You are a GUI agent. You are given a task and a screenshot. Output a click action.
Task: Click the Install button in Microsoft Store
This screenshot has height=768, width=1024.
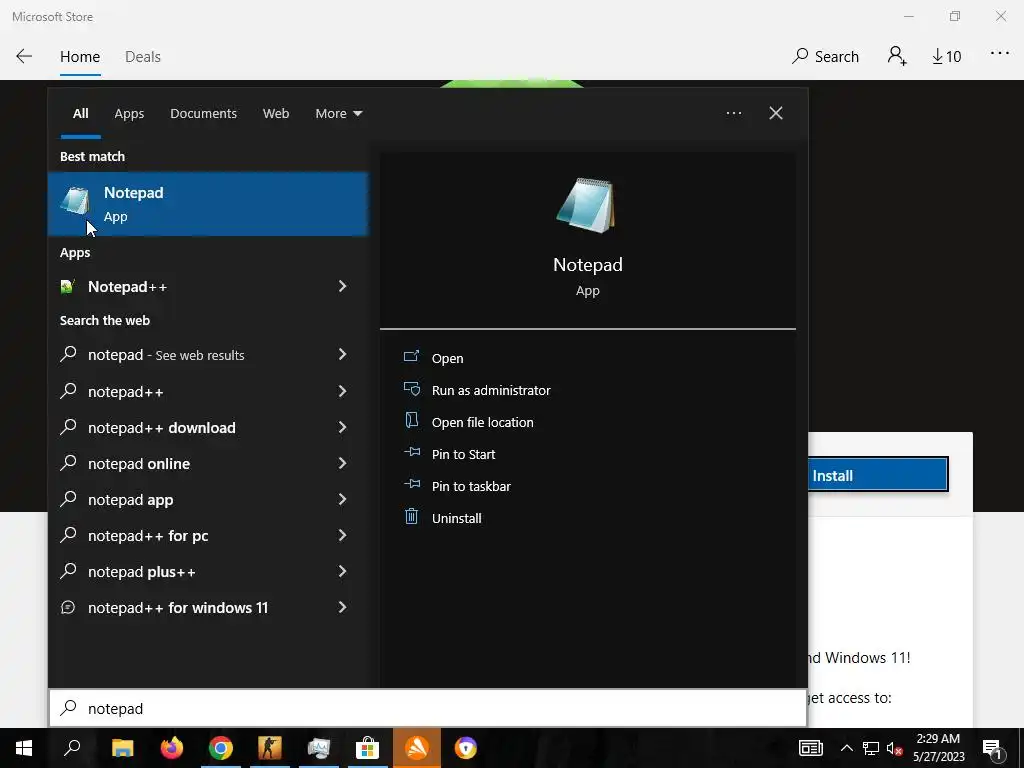[878, 475]
